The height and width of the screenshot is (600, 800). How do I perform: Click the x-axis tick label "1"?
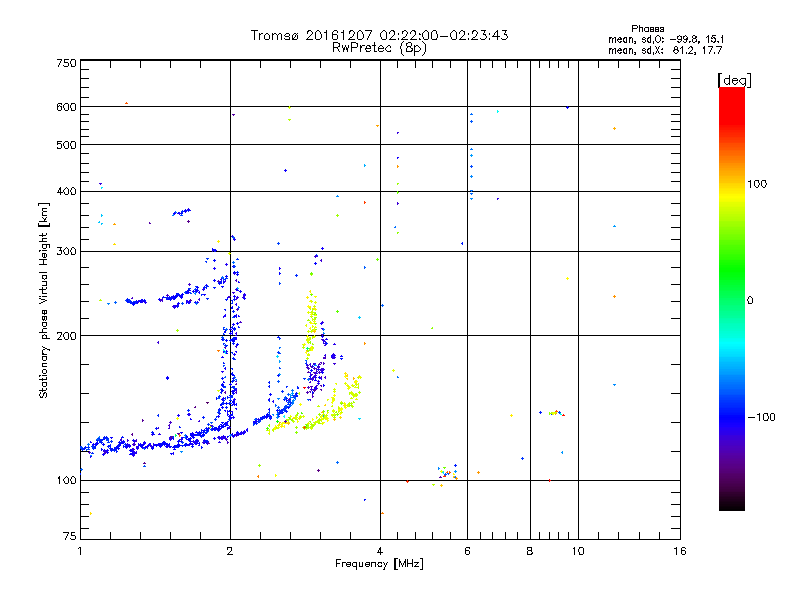(80, 551)
